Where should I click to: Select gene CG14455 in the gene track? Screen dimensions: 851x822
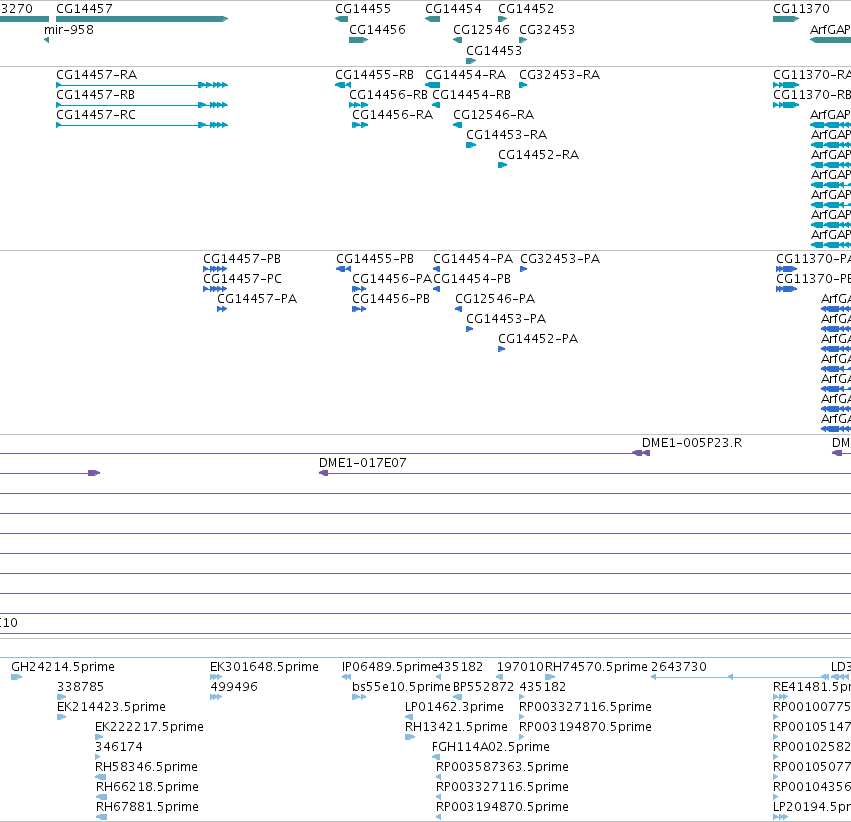click(x=363, y=9)
